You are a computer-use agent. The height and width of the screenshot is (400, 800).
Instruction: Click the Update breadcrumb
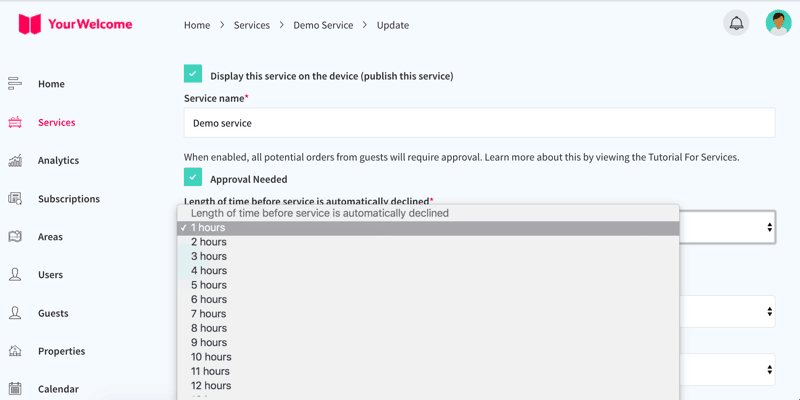(x=393, y=25)
